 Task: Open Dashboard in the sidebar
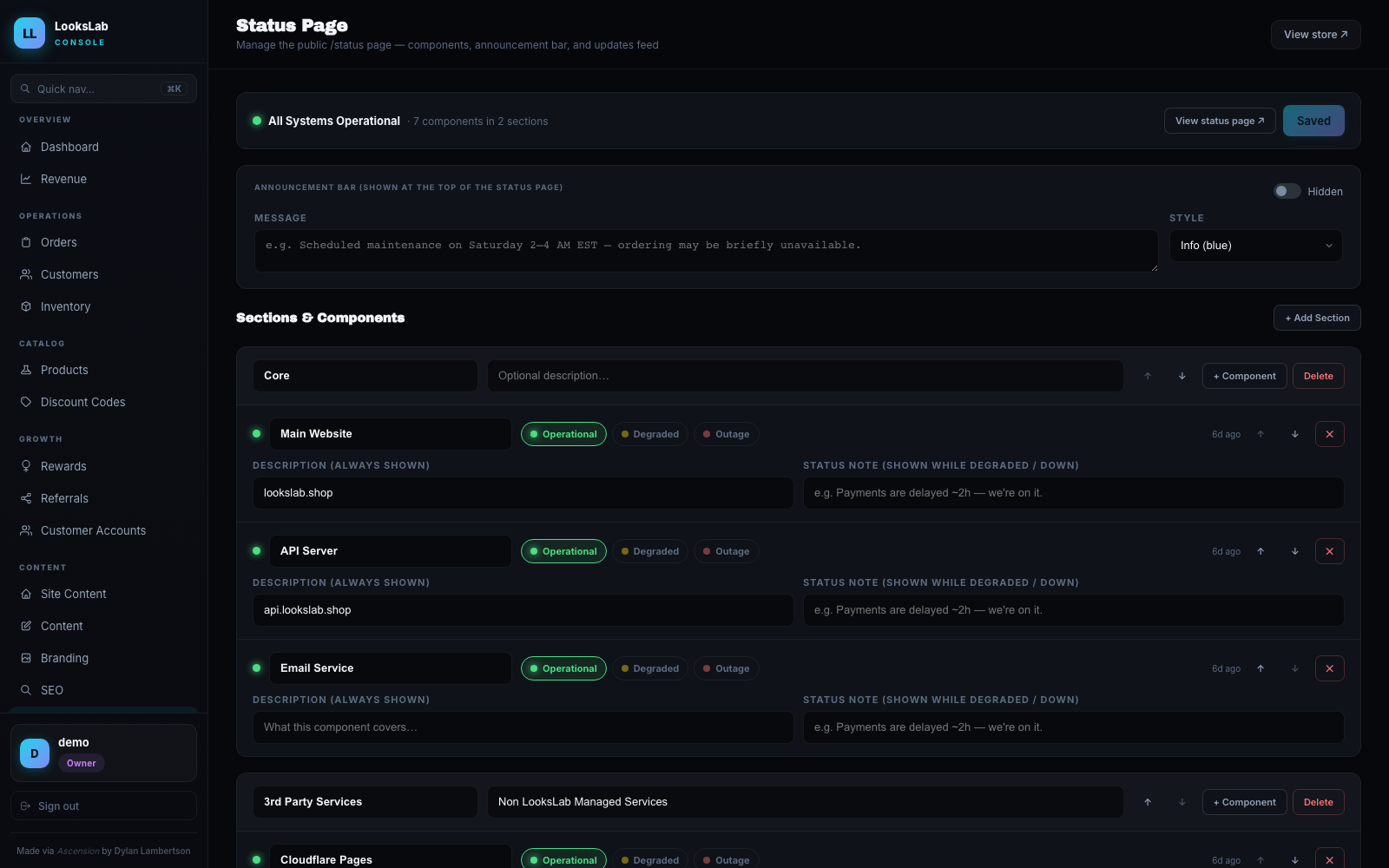pyautogui.click(x=103, y=147)
